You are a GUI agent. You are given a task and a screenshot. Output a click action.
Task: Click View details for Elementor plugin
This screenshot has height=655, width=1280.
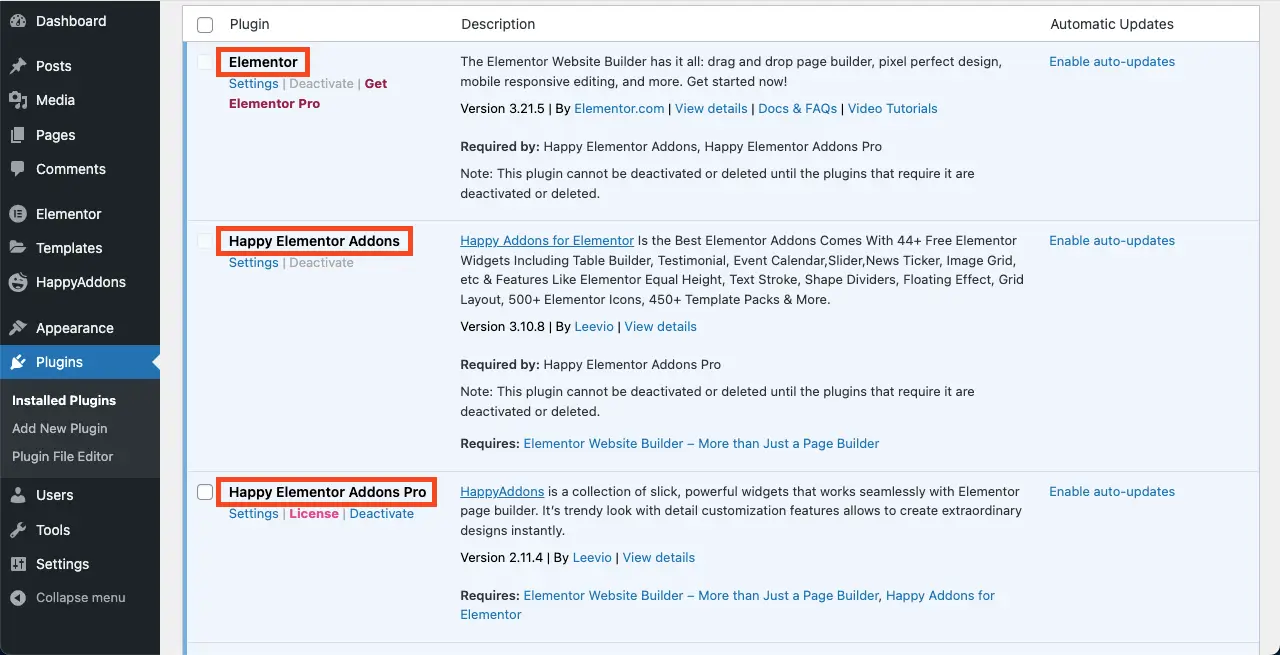point(711,108)
